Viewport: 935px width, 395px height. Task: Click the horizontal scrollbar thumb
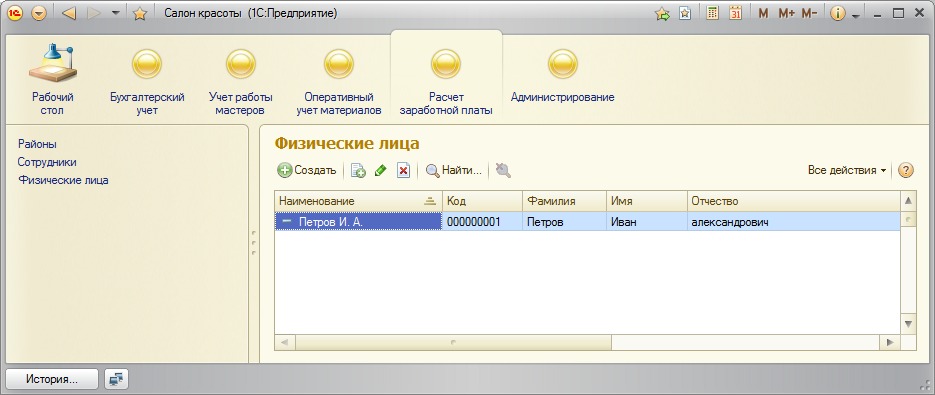[453, 342]
